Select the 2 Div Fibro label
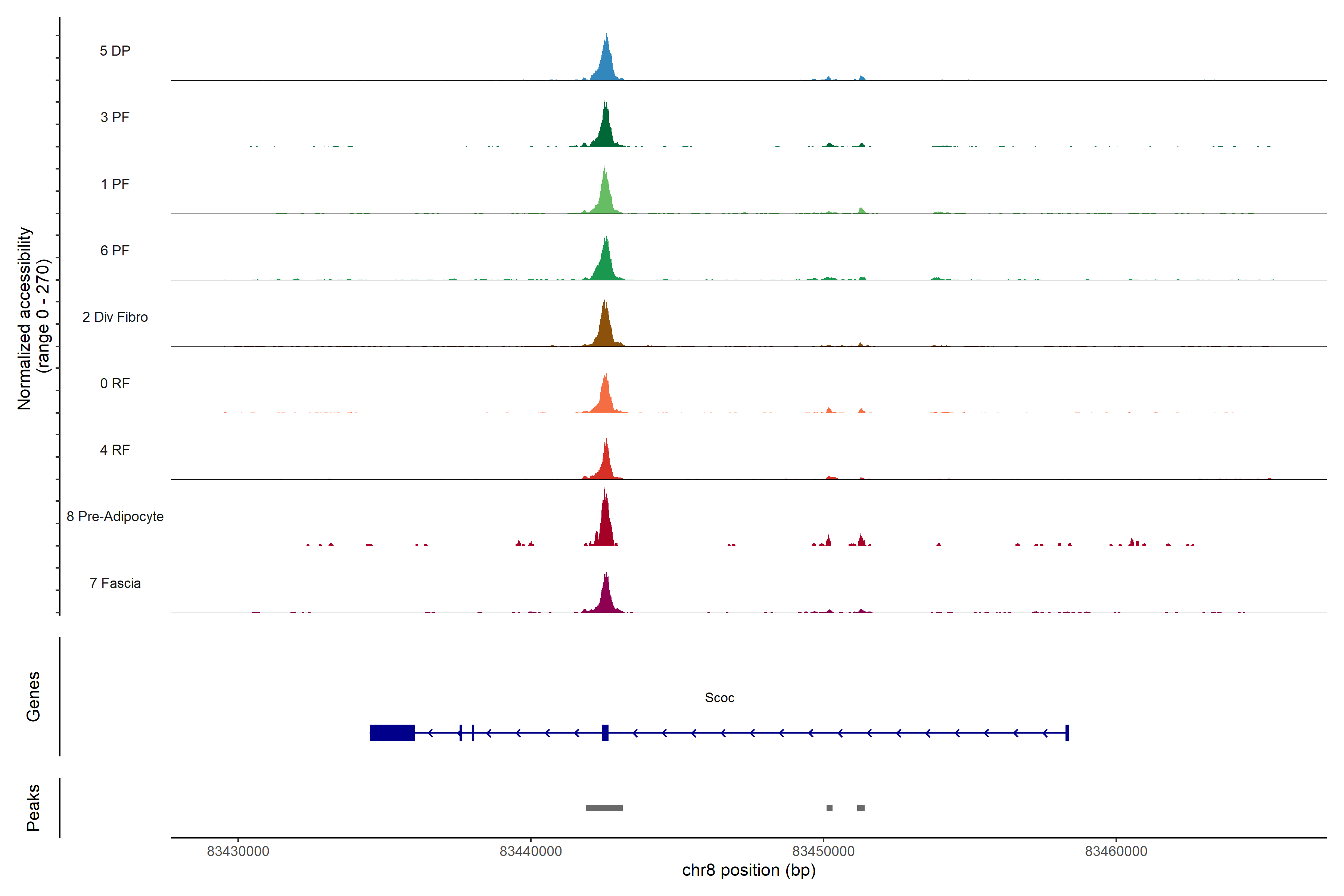Screen dimensions: 1344x896 [x=115, y=317]
